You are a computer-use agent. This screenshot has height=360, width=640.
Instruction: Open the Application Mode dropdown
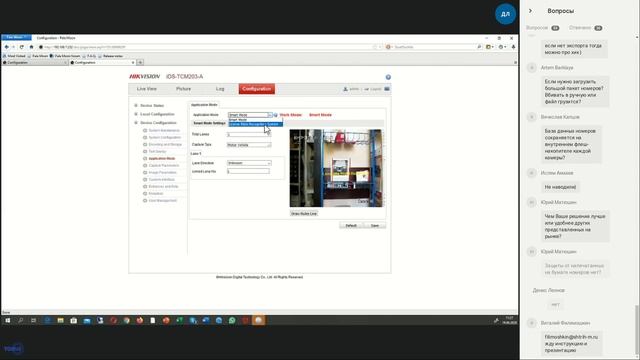pyautogui.click(x=250, y=115)
